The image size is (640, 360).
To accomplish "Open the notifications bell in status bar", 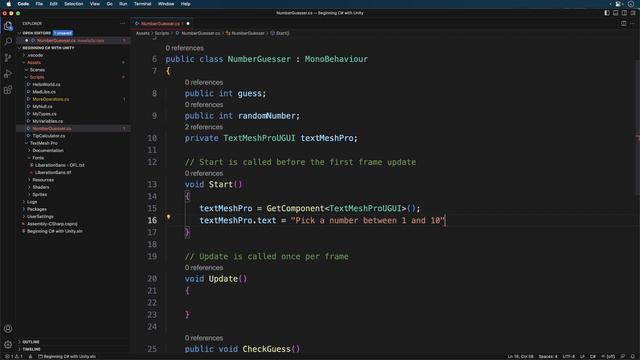I will tap(632, 356).
